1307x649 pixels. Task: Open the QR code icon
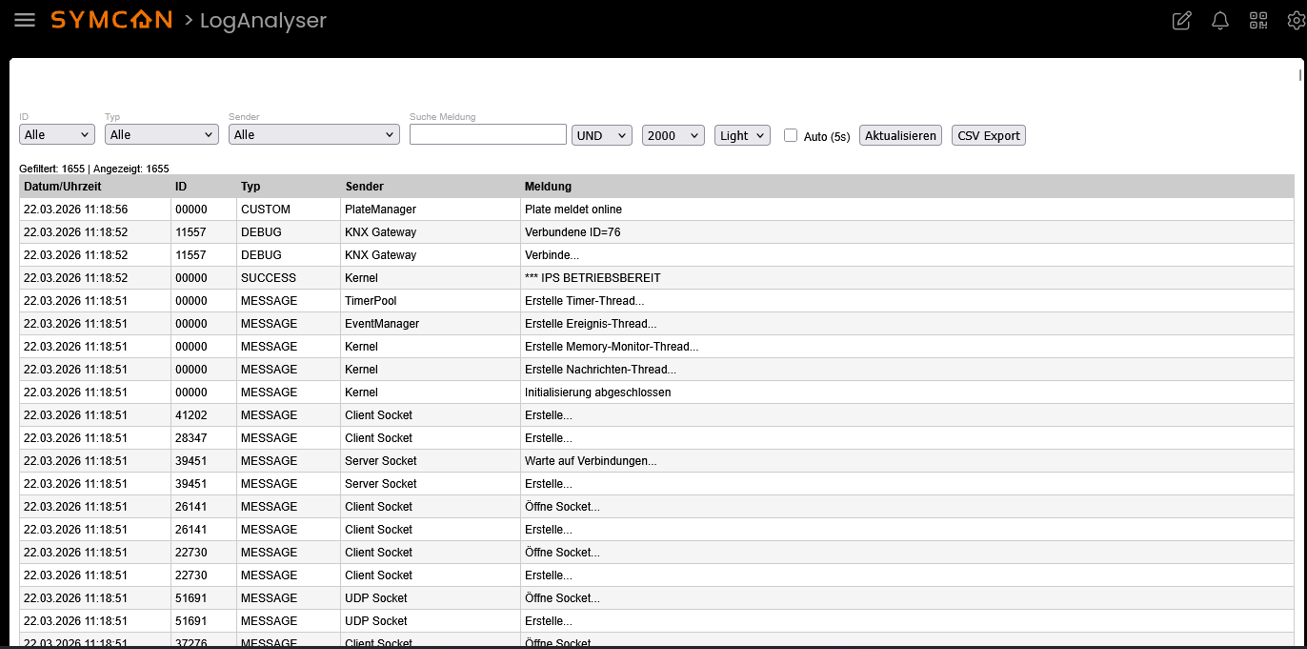[x=1258, y=21]
